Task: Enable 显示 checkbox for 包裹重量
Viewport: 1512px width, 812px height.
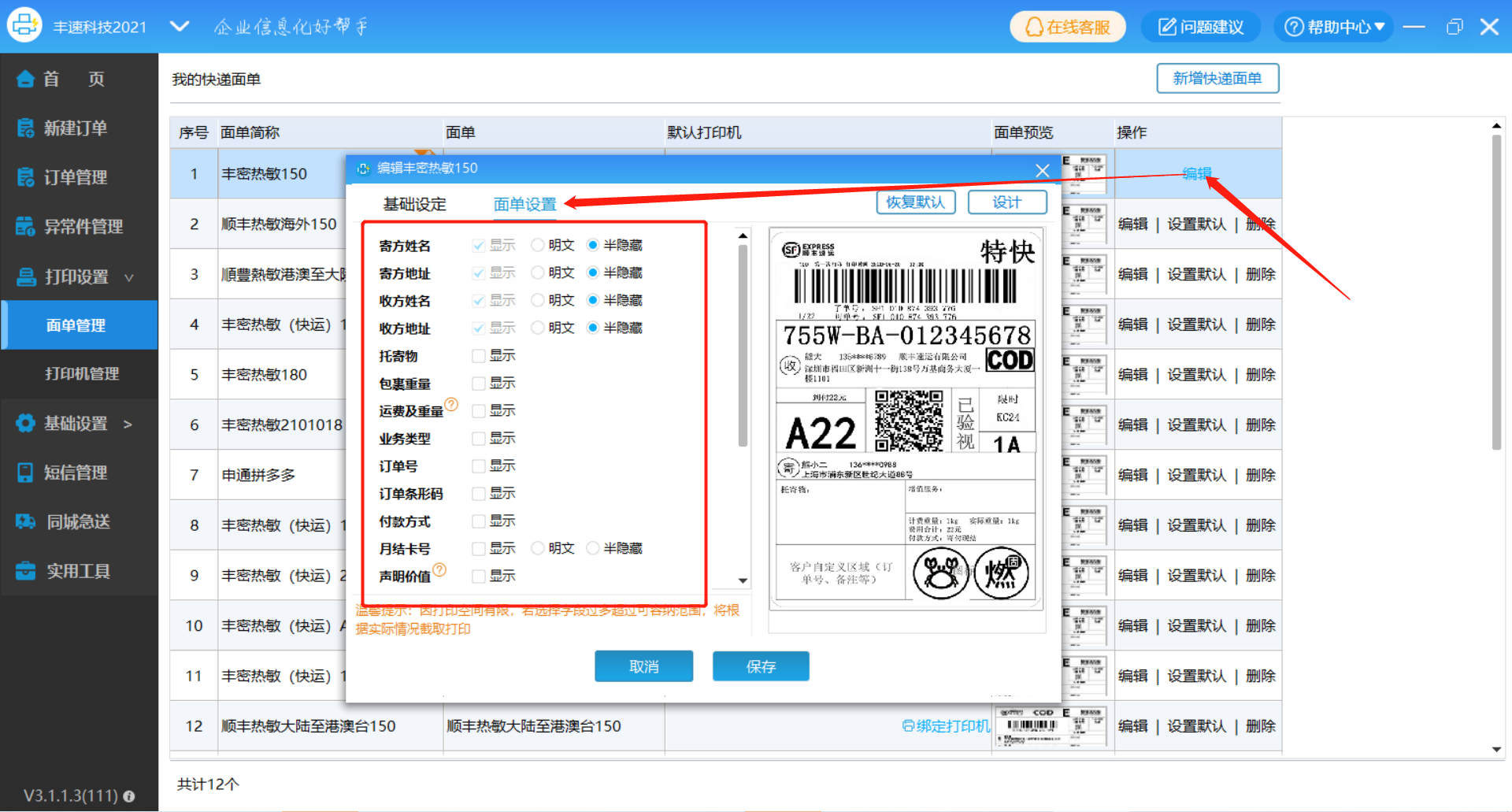Action: click(478, 384)
